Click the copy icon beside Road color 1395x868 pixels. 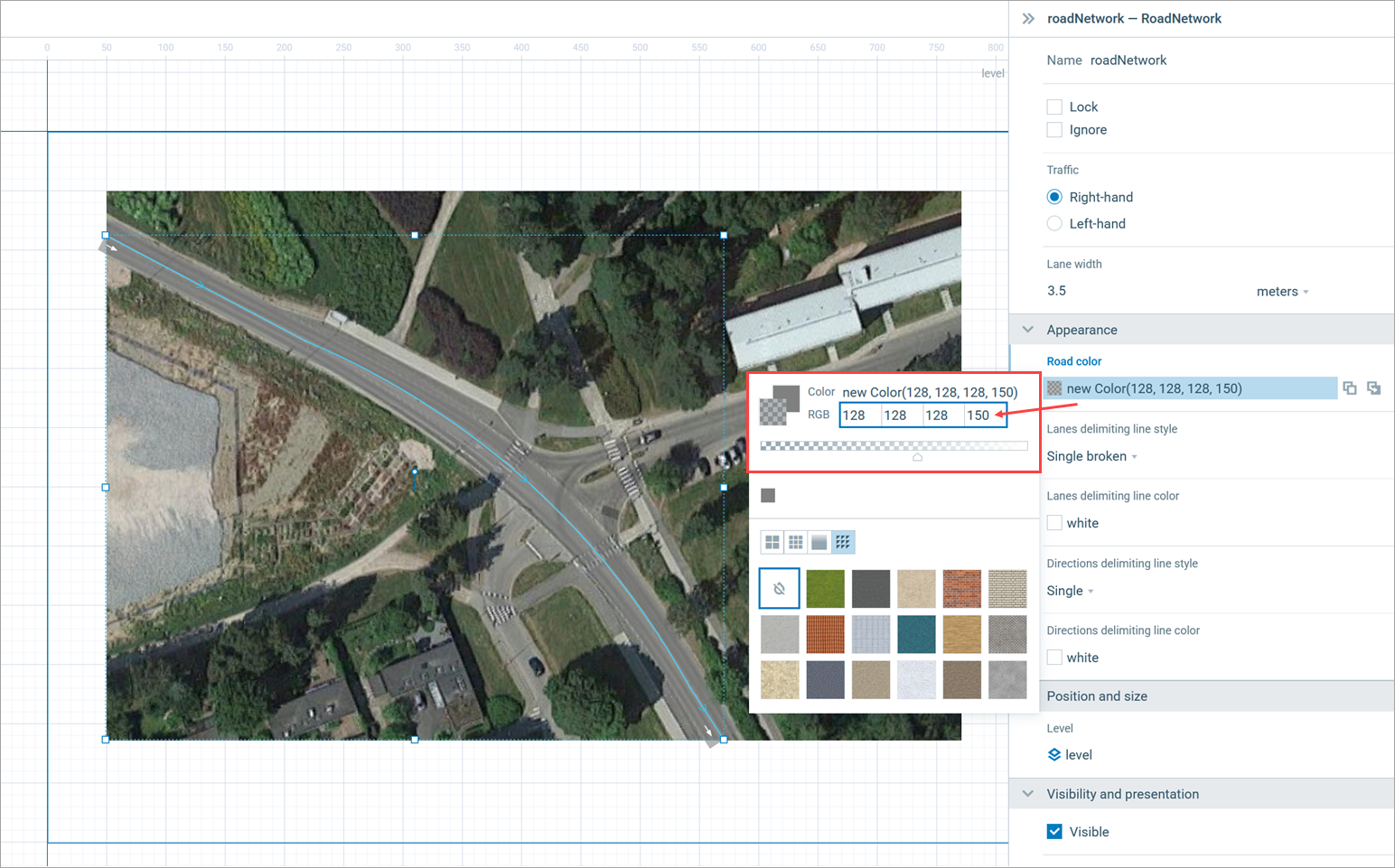tap(1349, 388)
